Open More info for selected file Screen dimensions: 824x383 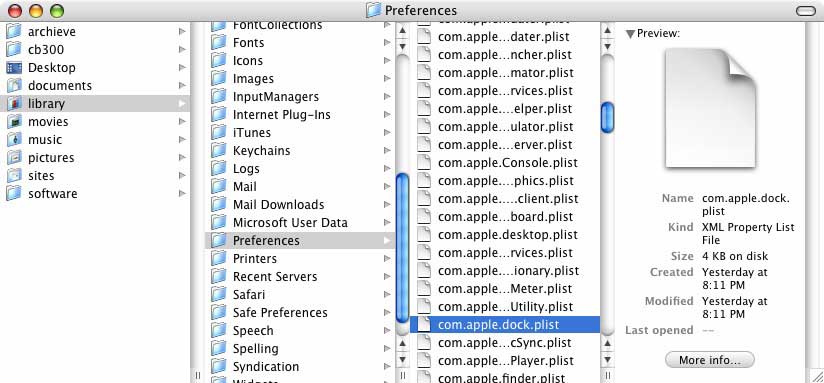709,360
